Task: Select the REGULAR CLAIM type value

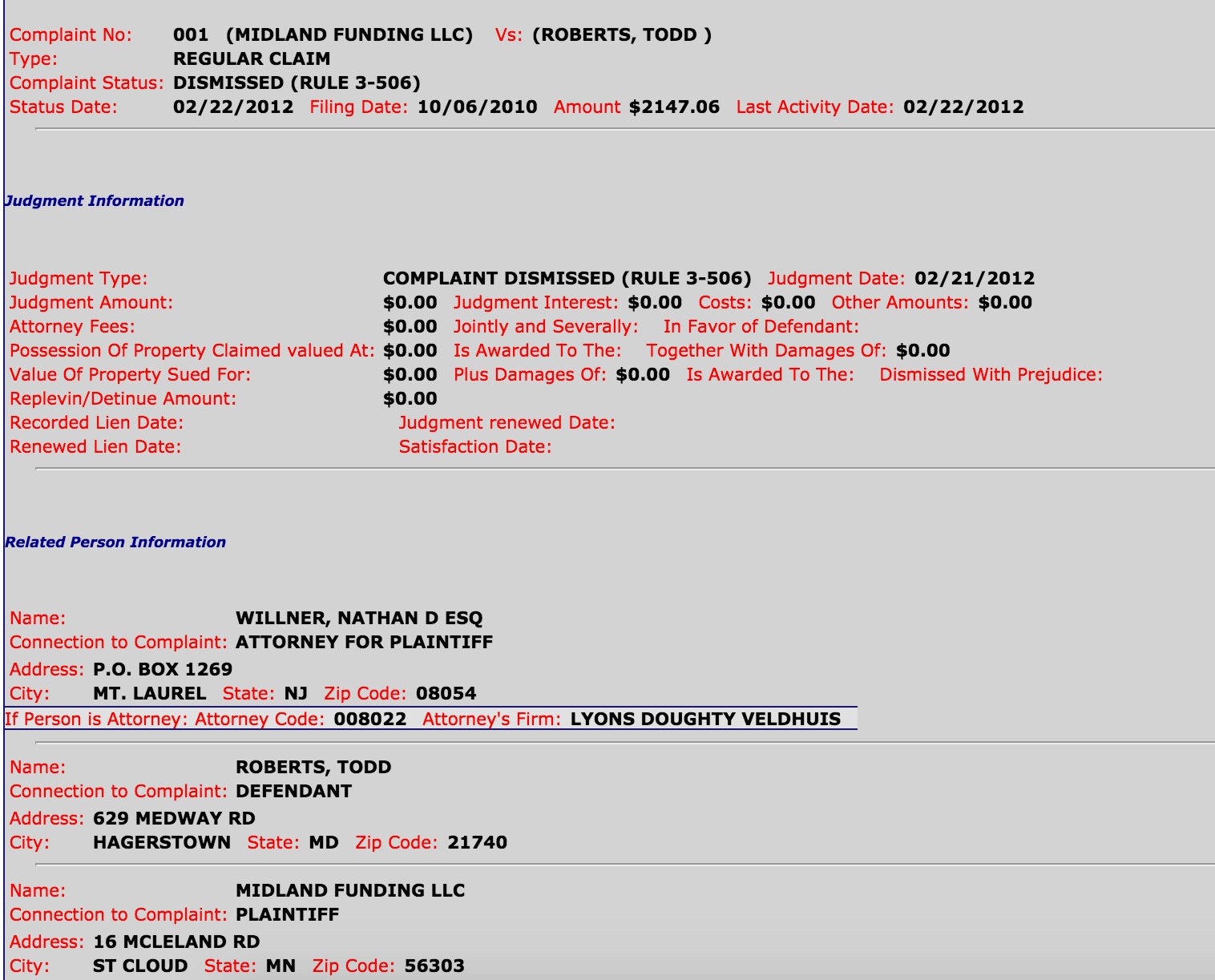Action: tap(252, 59)
